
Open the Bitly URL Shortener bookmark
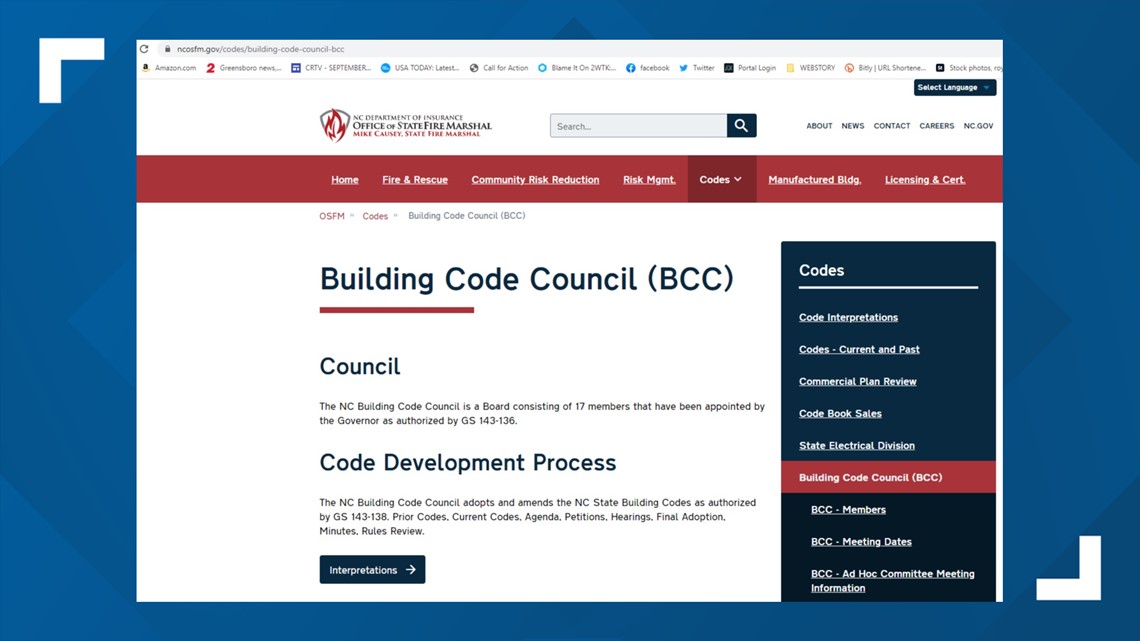(x=886, y=68)
